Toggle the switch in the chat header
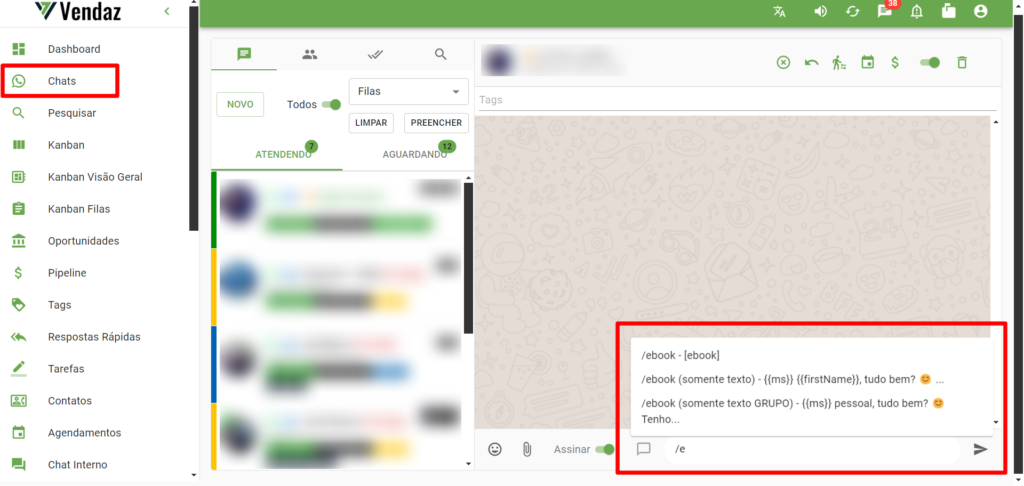1024x486 pixels. [x=929, y=62]
